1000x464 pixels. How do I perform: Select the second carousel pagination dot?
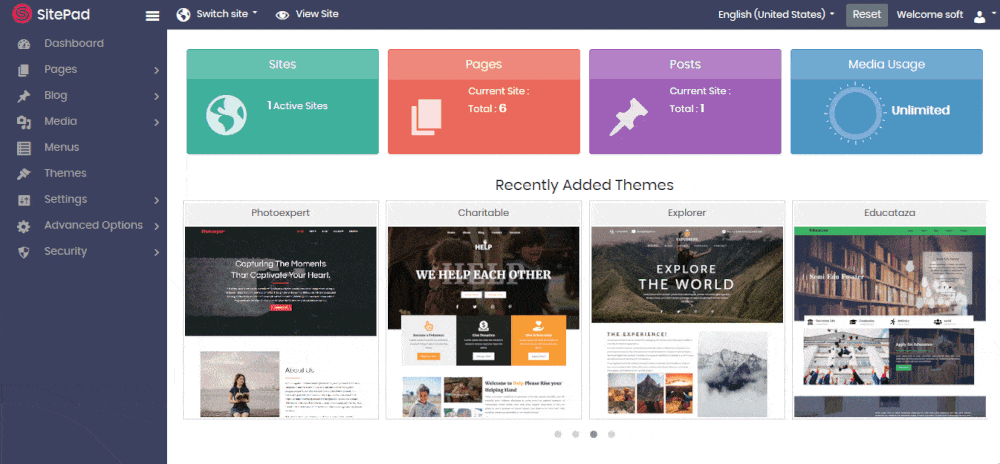tap(576, 435)
